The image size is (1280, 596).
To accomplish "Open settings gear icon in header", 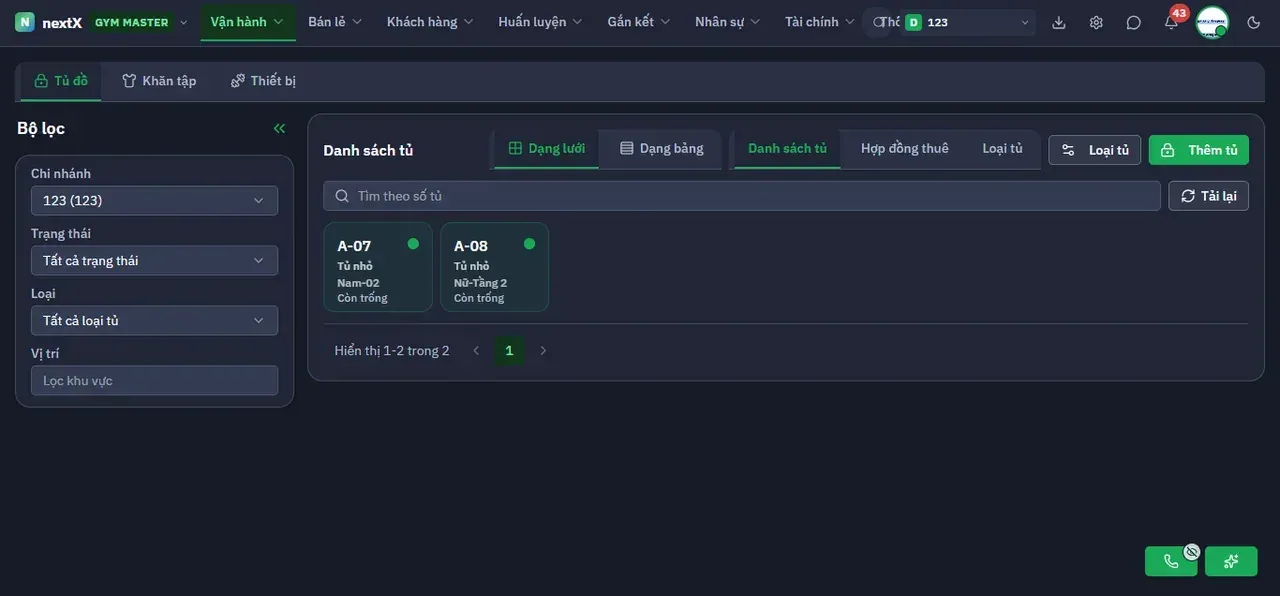I will pyautogui.click(x=1096, y=22).
